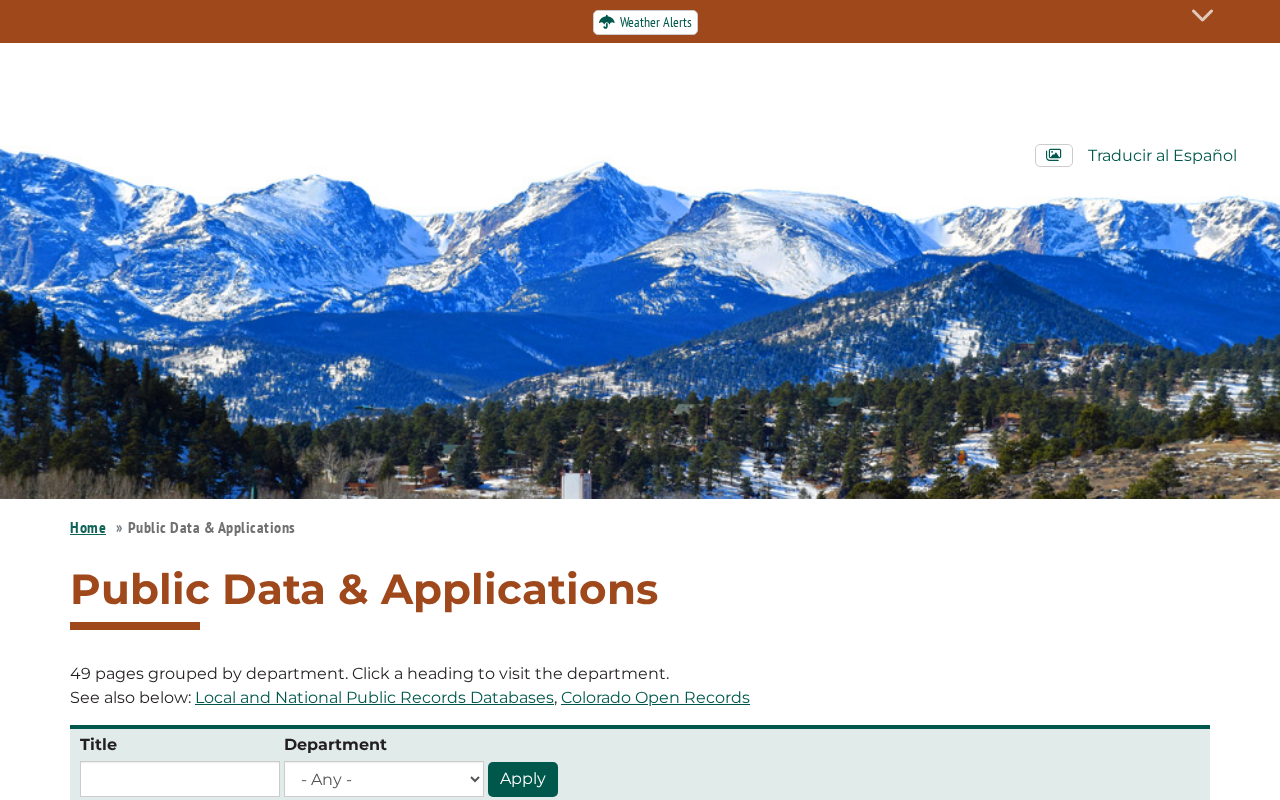Translate page via Traducir al Español
The width and height of the screenshot is (1280, 800).
tap(1162, 156)
